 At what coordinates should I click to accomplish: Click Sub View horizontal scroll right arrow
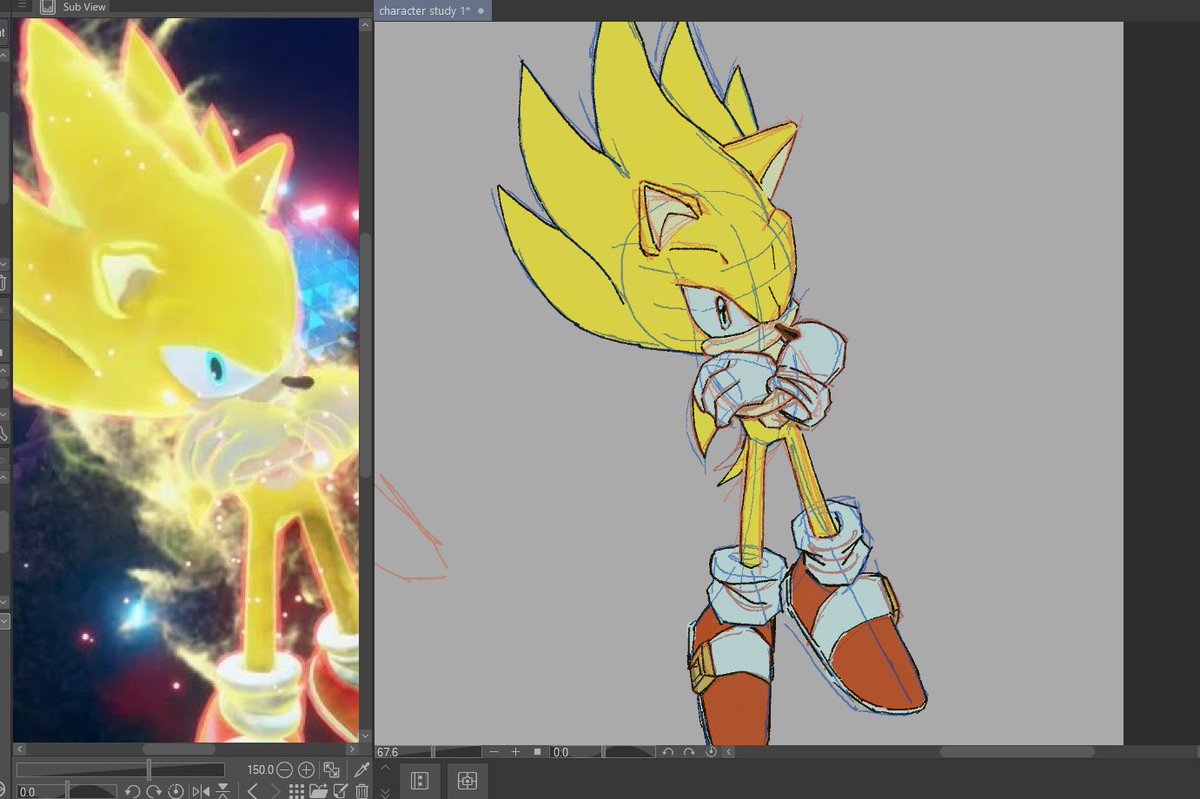pos(352,749)
